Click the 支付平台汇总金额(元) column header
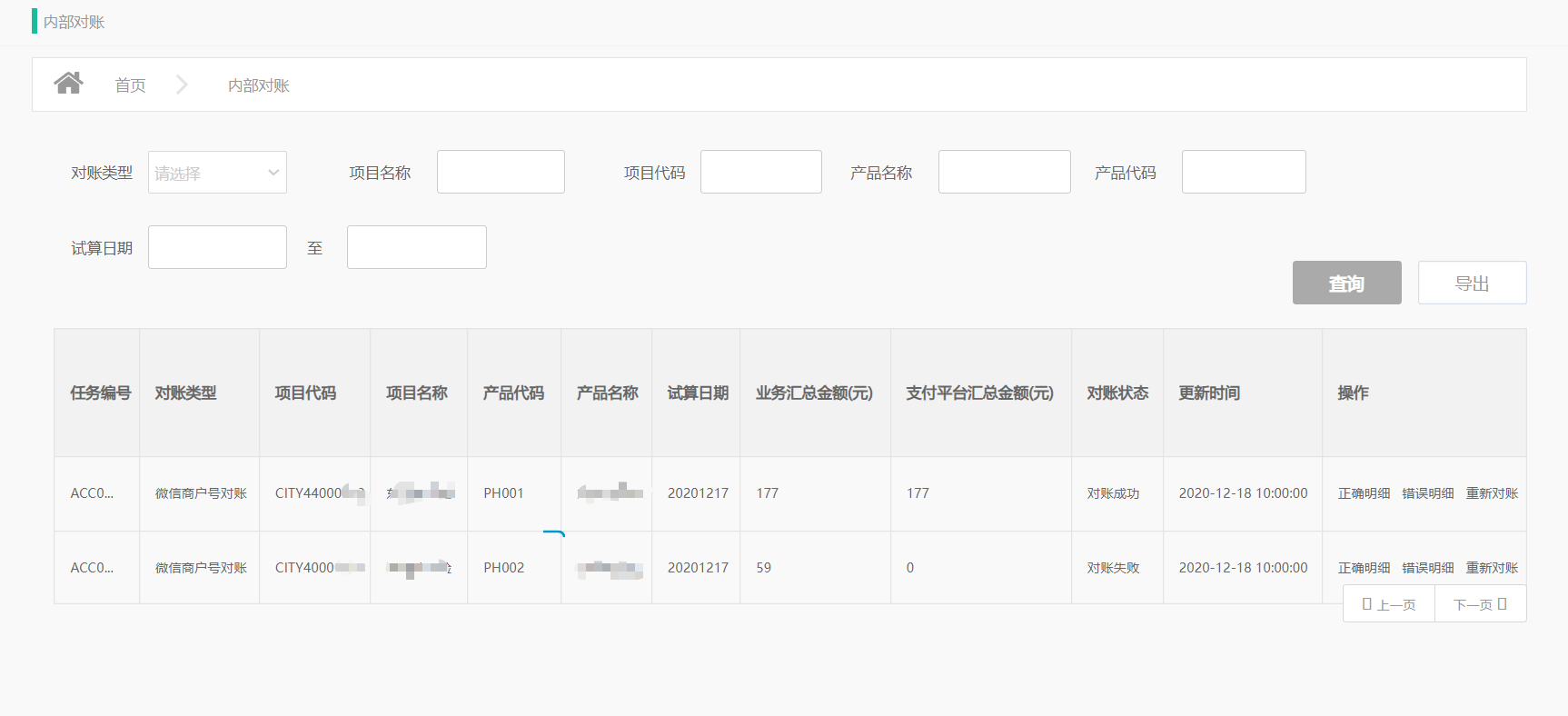This screenshot has height=716, width=1568. pyautogui.click(x=980, y=393)
